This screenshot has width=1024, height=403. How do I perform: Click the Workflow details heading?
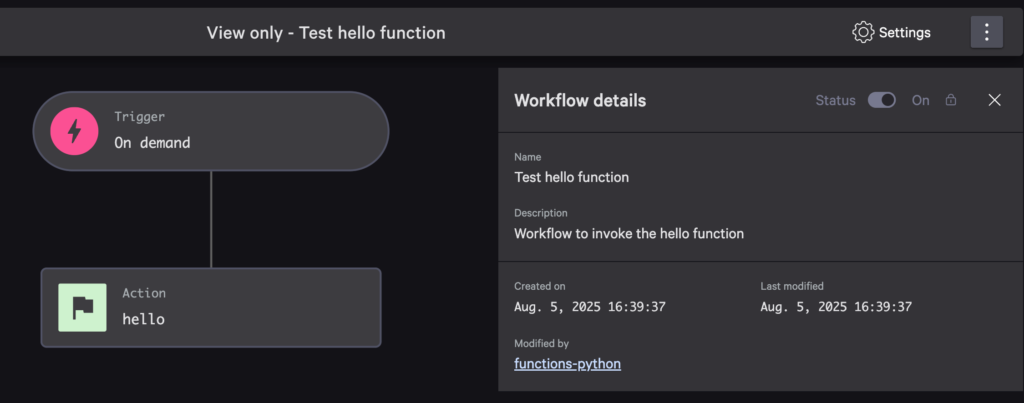click(x=579, y=100)
